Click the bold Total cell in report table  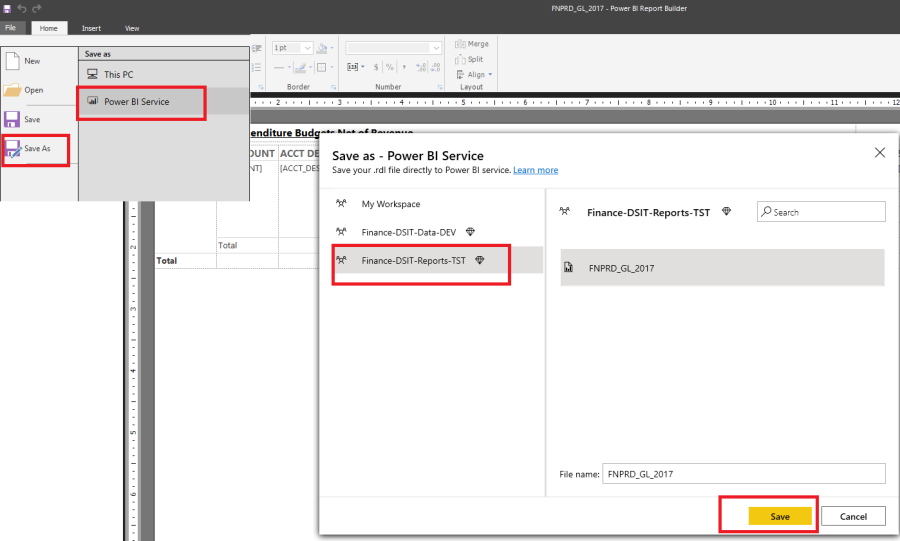pos(166,260)
